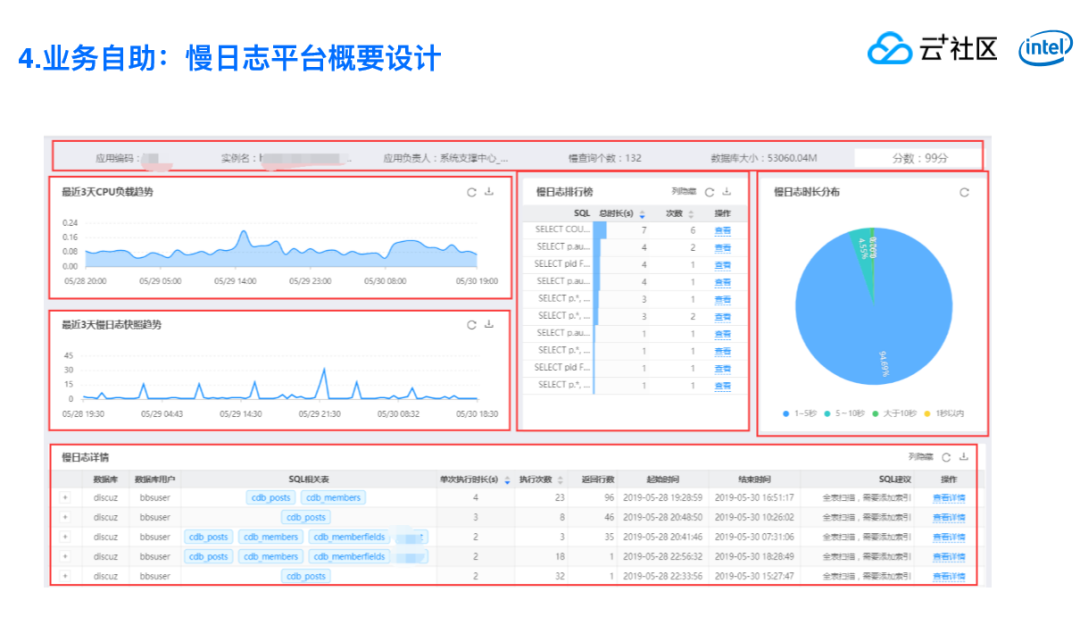
Task: Open 列隐藏 column options in 慢日志排行榜
Action: pyautogui.click(x=683, y=192)
